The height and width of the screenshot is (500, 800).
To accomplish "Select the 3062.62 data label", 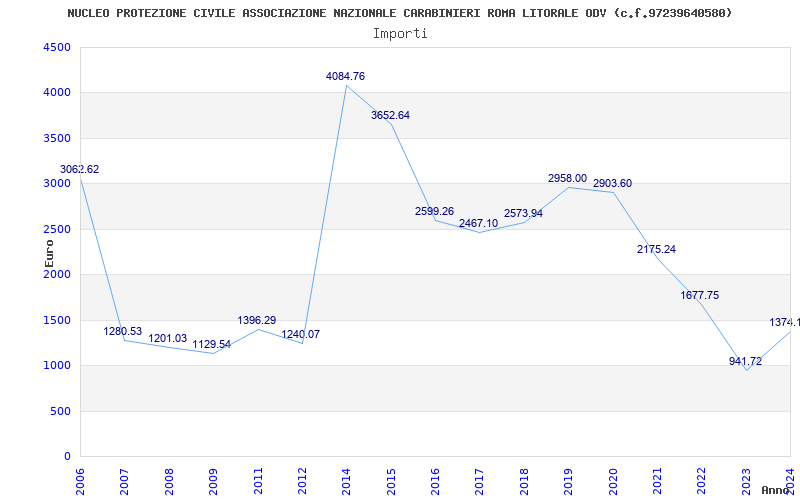I will click(x=80, y=169).
